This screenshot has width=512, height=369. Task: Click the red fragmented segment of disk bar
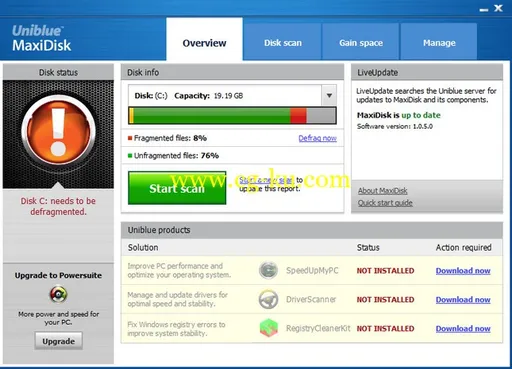298,116
